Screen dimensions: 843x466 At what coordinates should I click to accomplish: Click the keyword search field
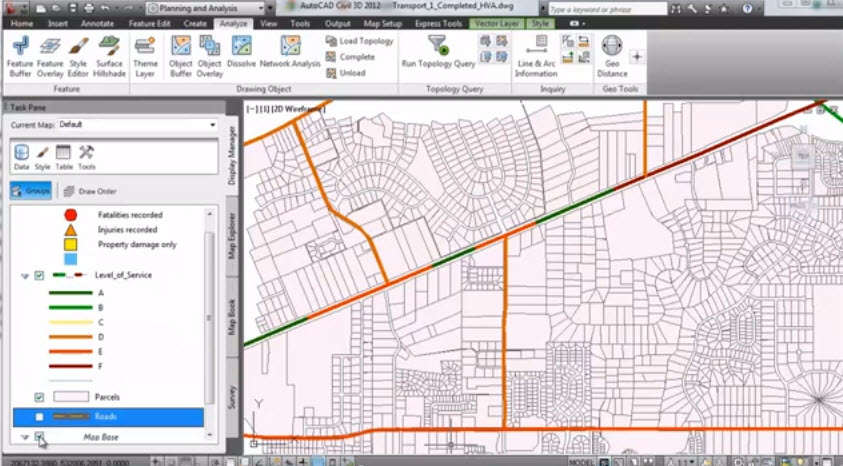pos(608,9)
